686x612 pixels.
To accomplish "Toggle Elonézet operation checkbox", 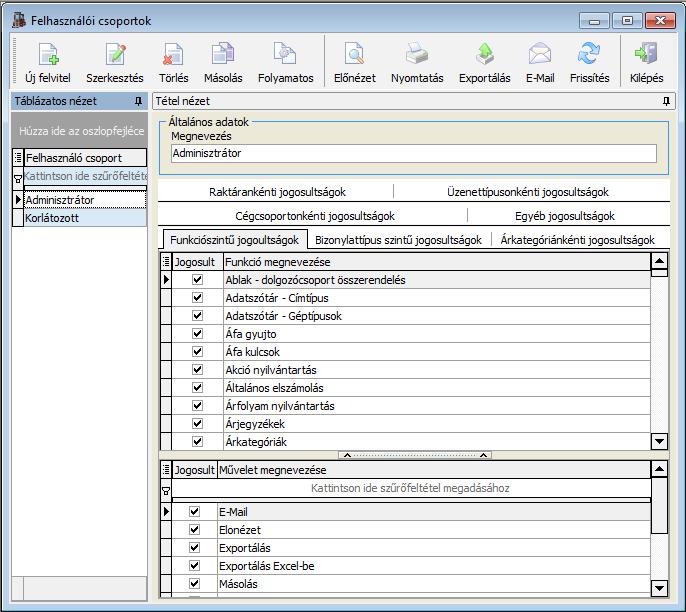I will pos(194,529).
